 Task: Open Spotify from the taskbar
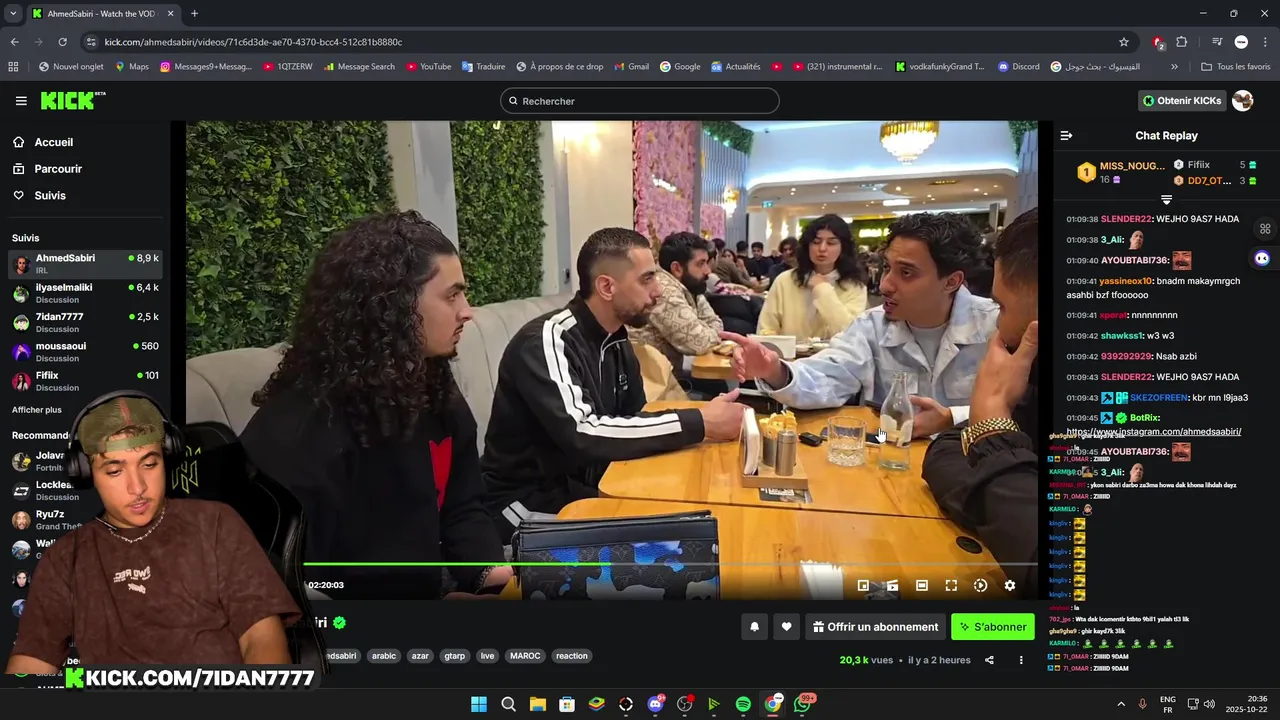pos(743,704)
